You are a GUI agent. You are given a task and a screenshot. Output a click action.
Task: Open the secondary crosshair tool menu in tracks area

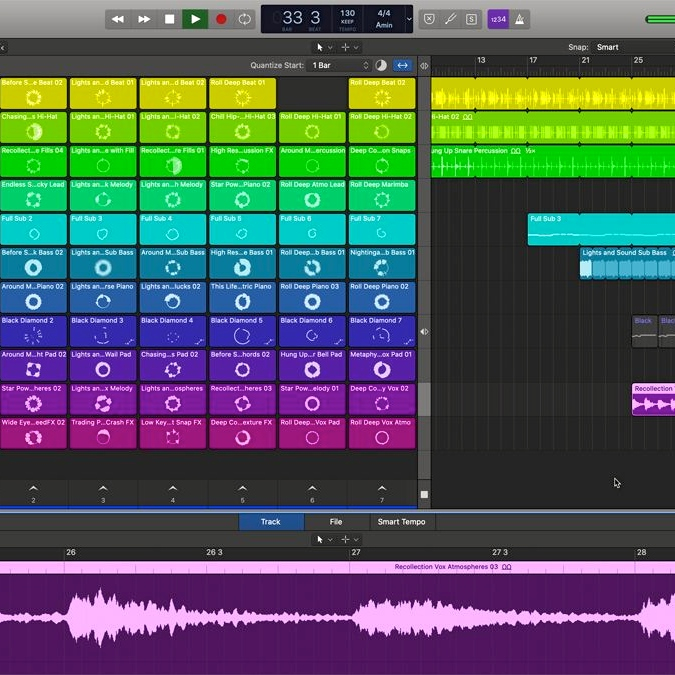tap(350, 47)
